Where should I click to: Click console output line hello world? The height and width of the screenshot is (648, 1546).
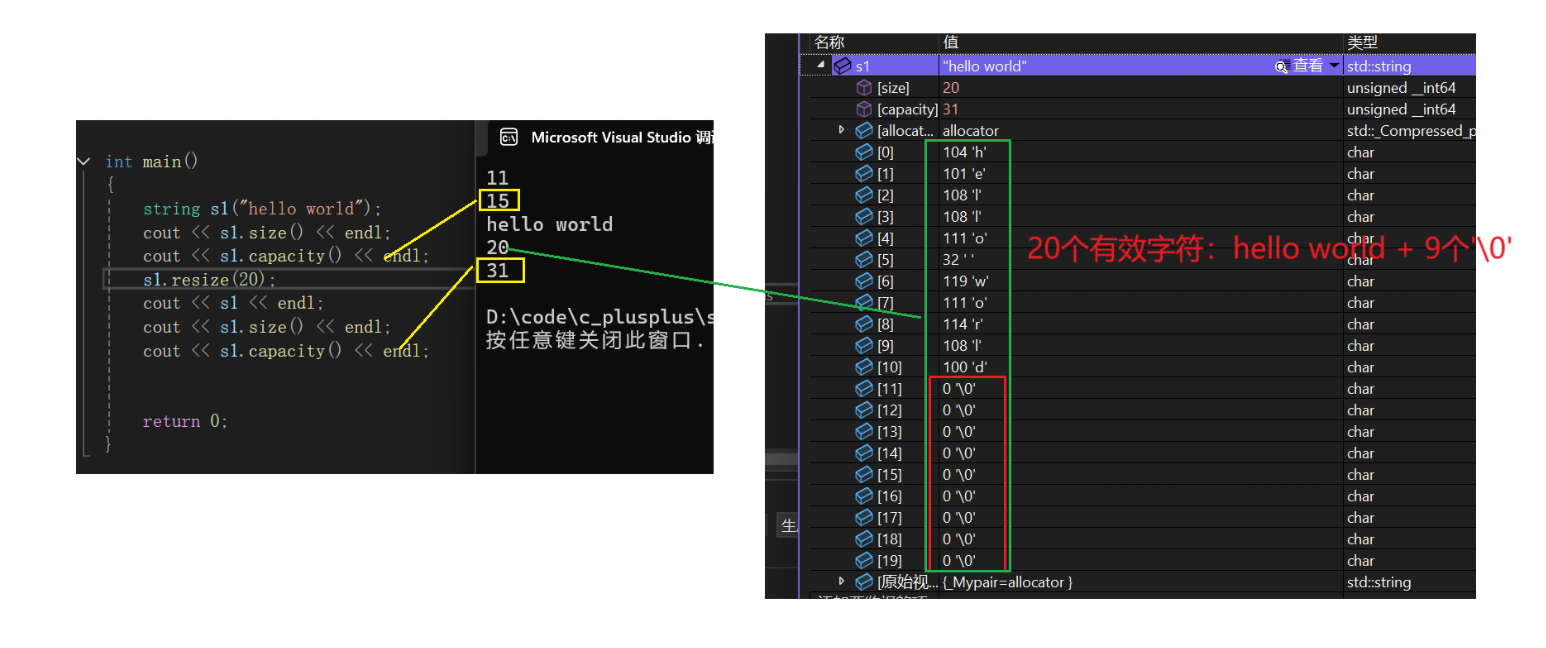tap(549, 224)
